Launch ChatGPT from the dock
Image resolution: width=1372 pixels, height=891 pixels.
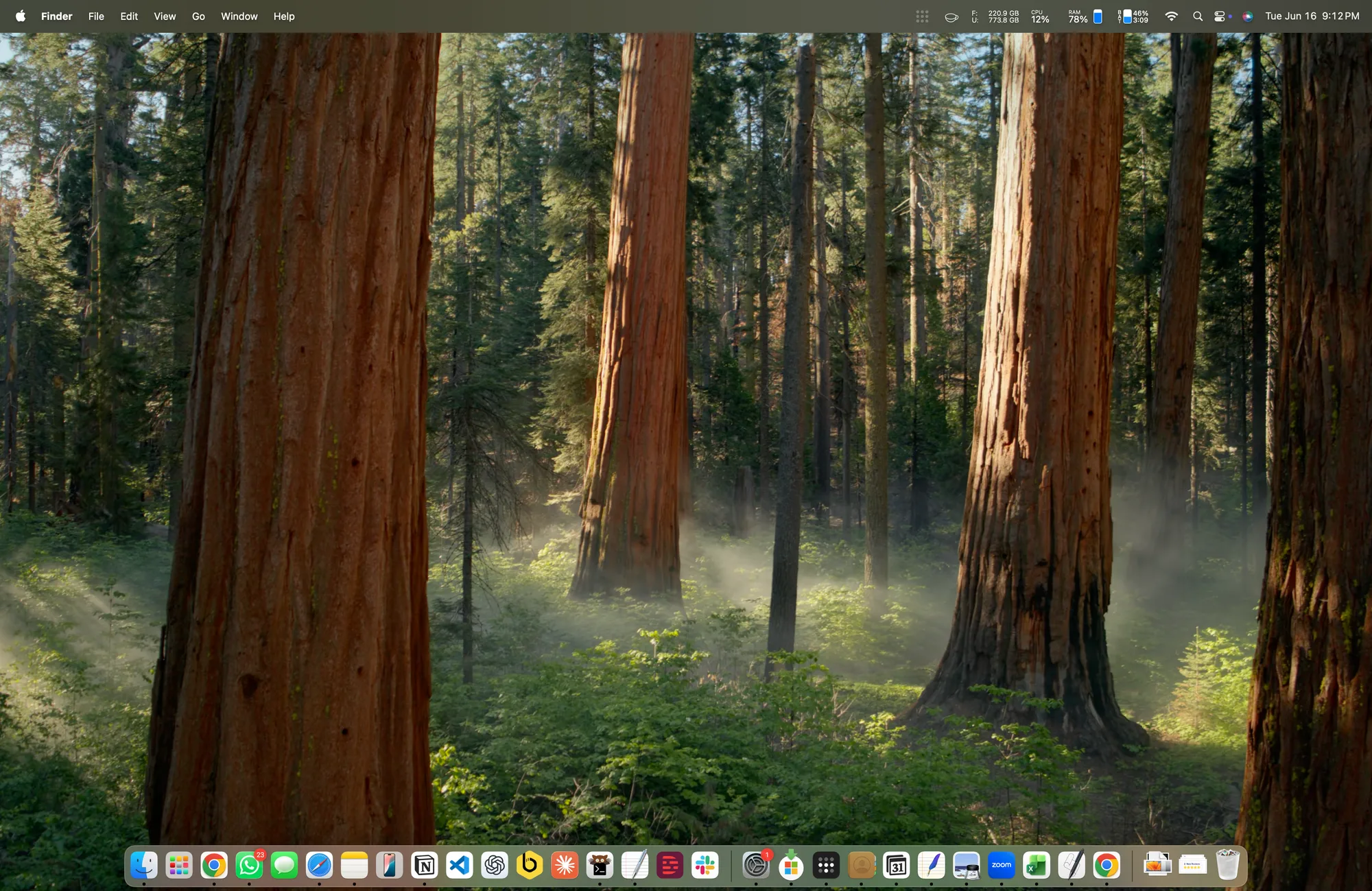pos(495,866)
